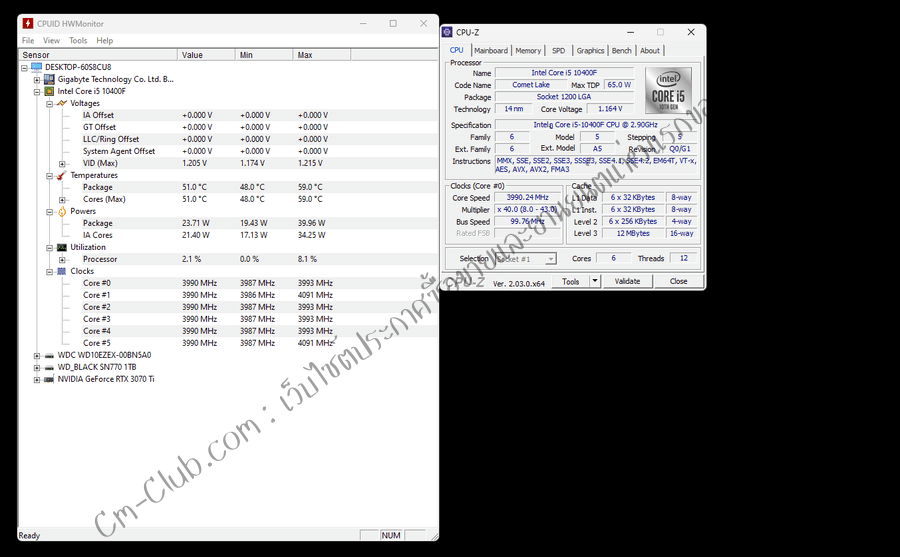Expand the Gigabyte Technology node
This screenshot has width=900, height=557.
pos(37,80)
